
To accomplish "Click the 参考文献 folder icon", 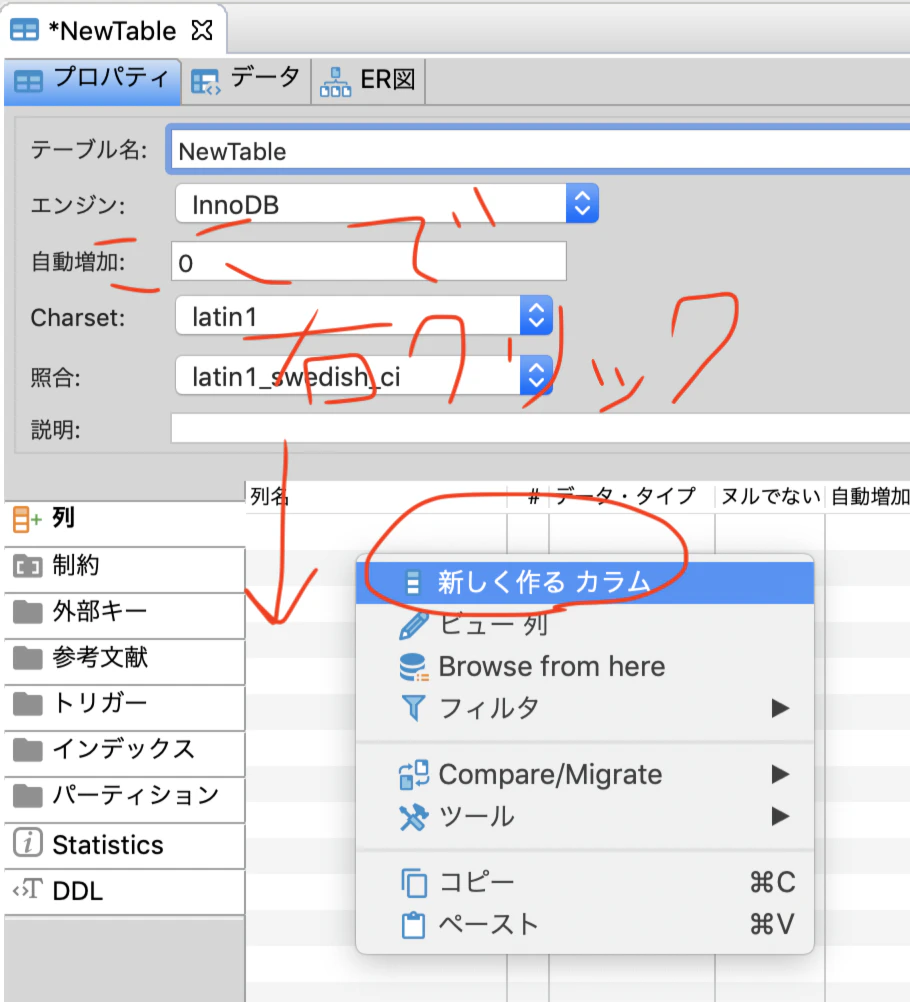I will (27, 658).
